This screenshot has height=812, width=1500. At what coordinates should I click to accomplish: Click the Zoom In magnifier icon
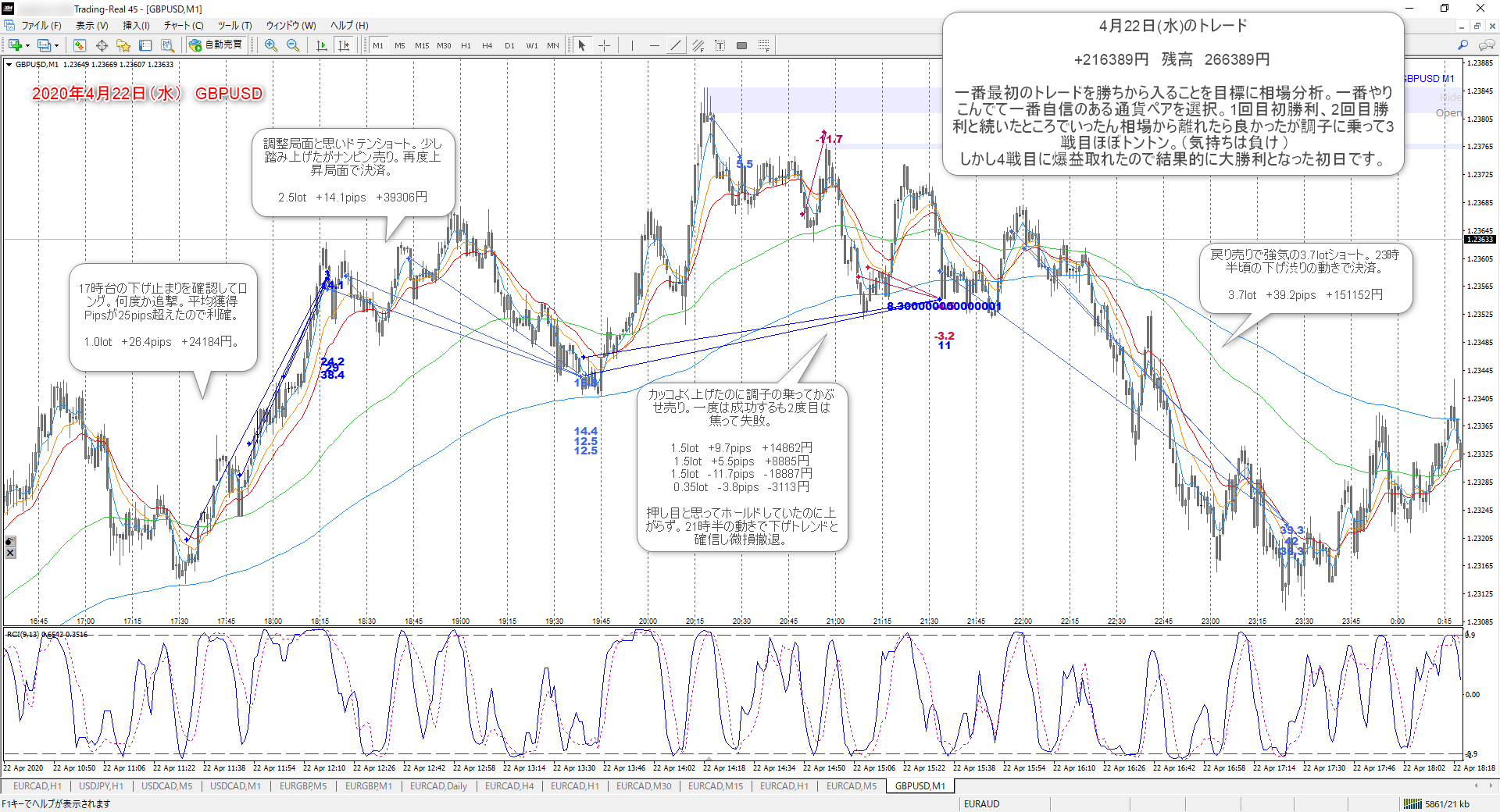pyautogui.click(x=271, y=45)
